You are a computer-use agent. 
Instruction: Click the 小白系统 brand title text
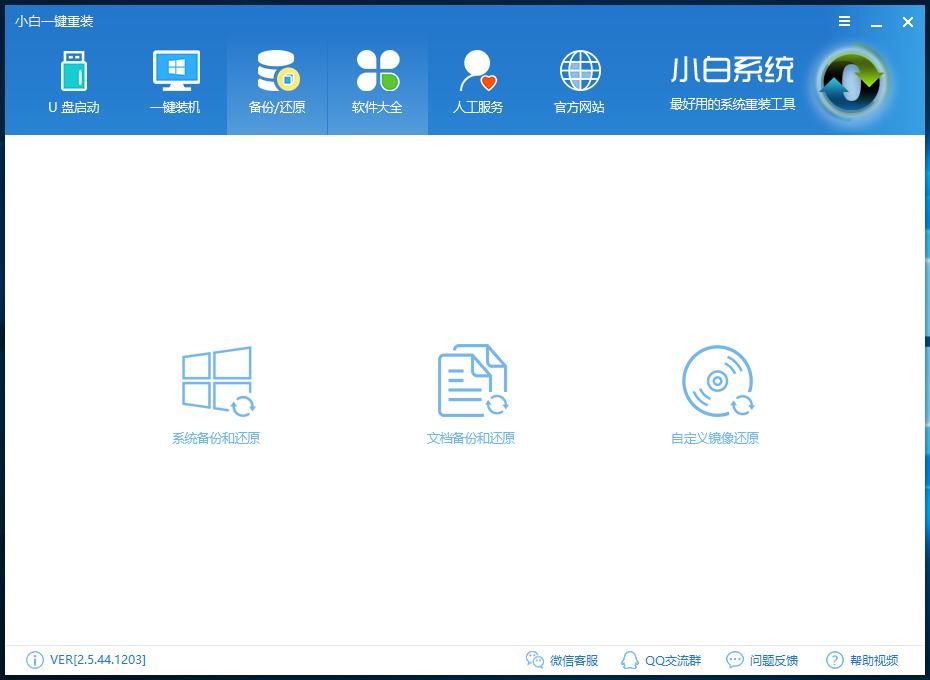[x=732, y=69]
